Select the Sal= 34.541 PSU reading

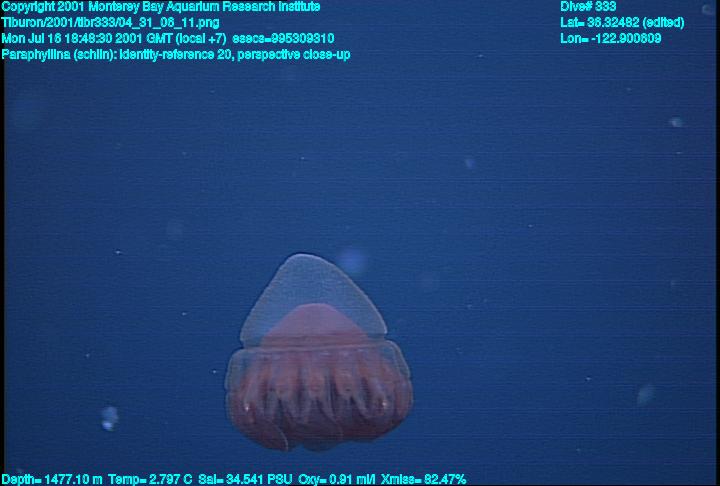245,480
